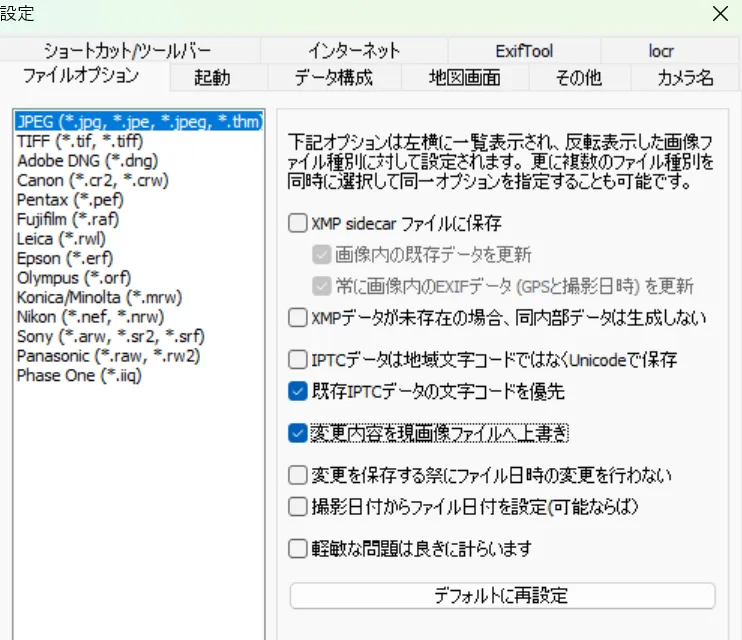
Task: Open the データ構成 tab
Action: (334, 77)
